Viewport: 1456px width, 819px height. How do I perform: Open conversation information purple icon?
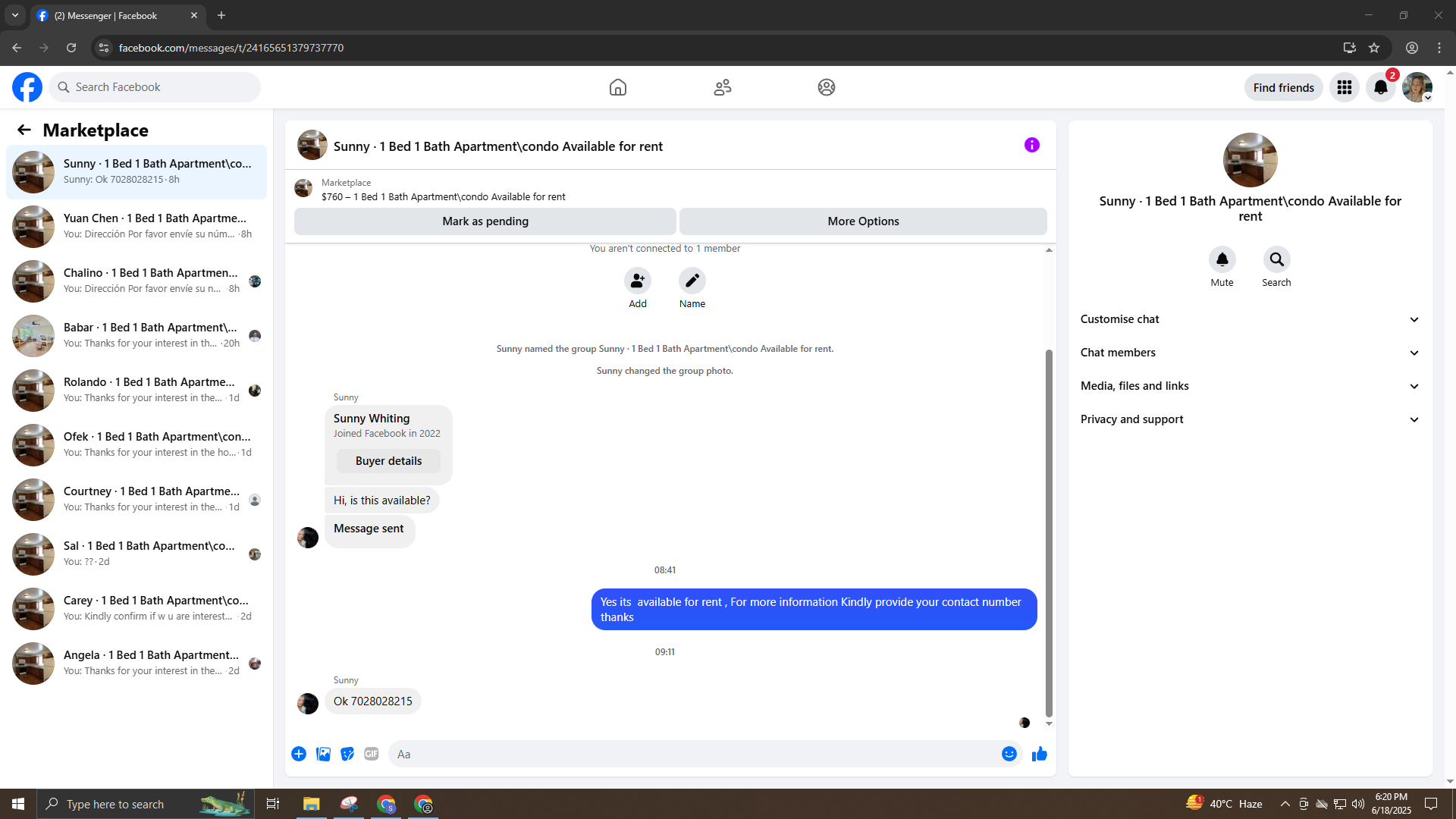[1032, 145]
